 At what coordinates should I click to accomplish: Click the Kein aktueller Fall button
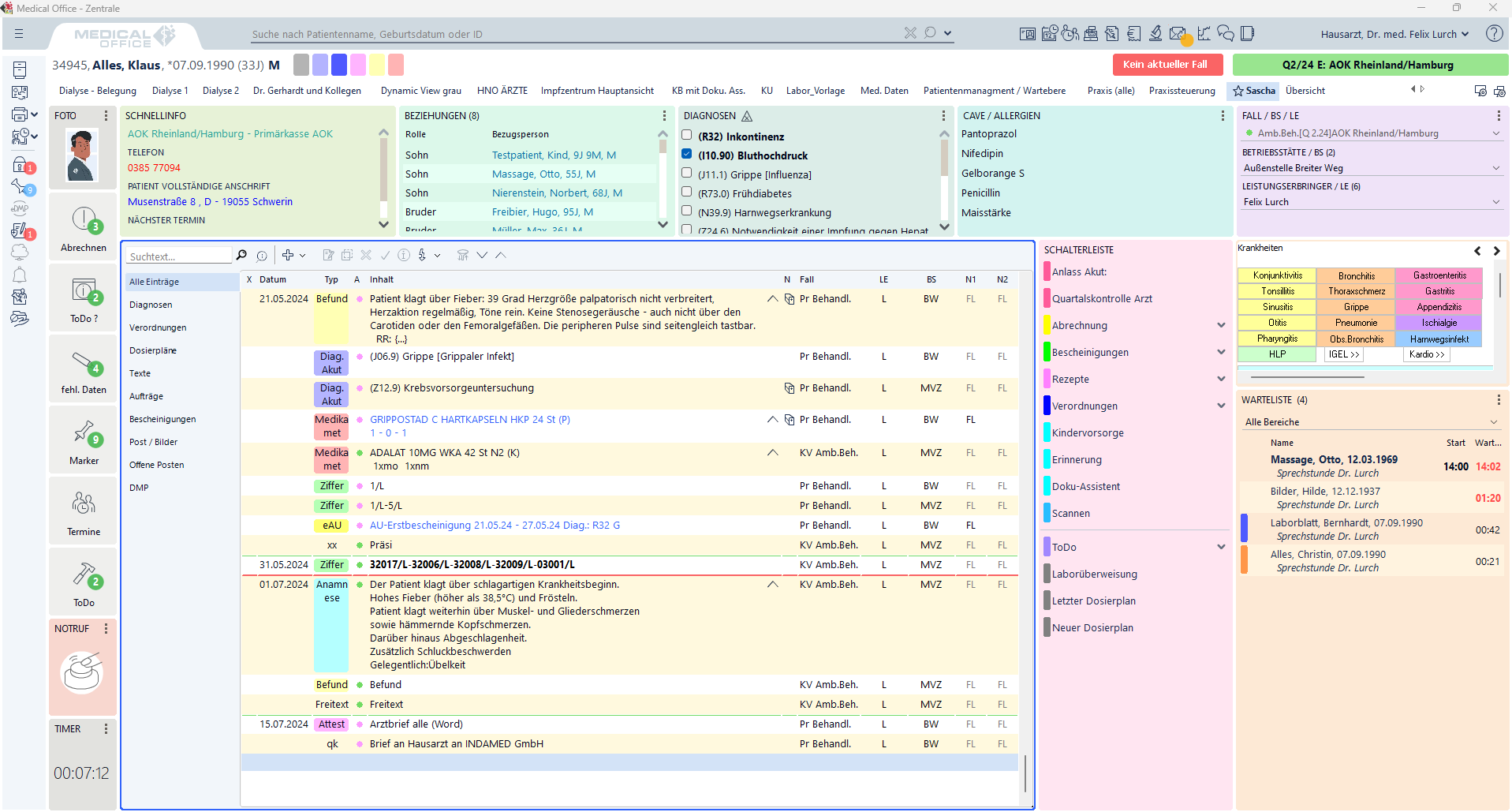pos(1166,65)
